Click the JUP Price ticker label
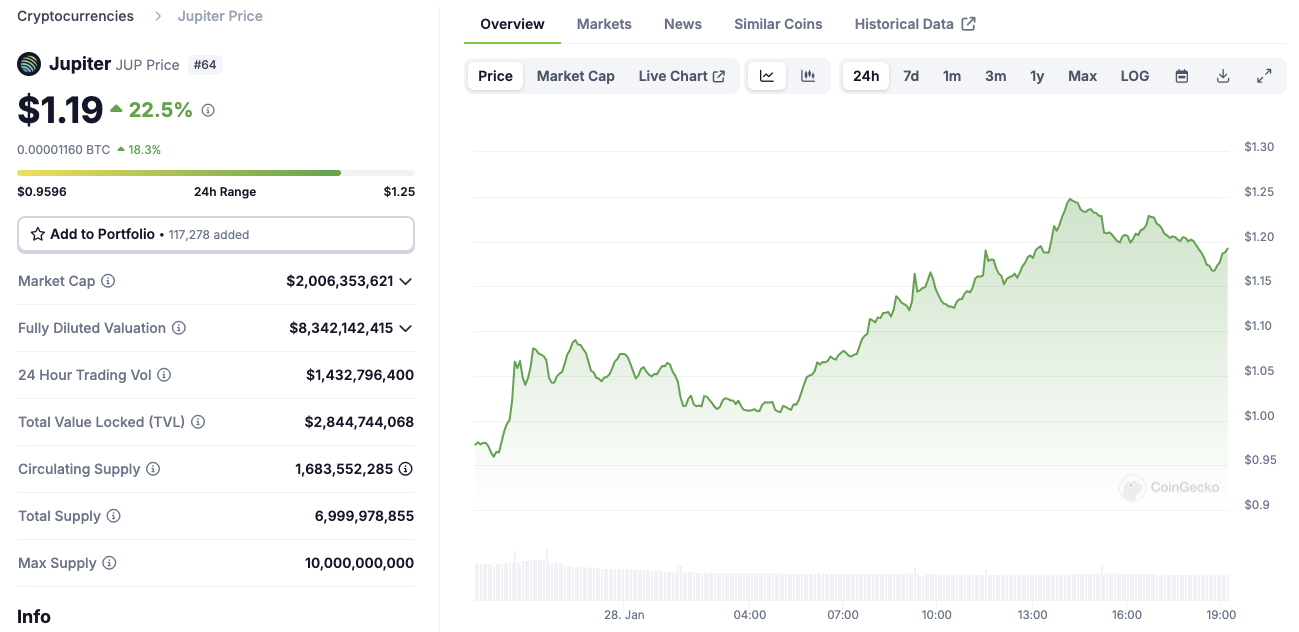Viewport: 1299px width, 632px height. coord(148,65)
